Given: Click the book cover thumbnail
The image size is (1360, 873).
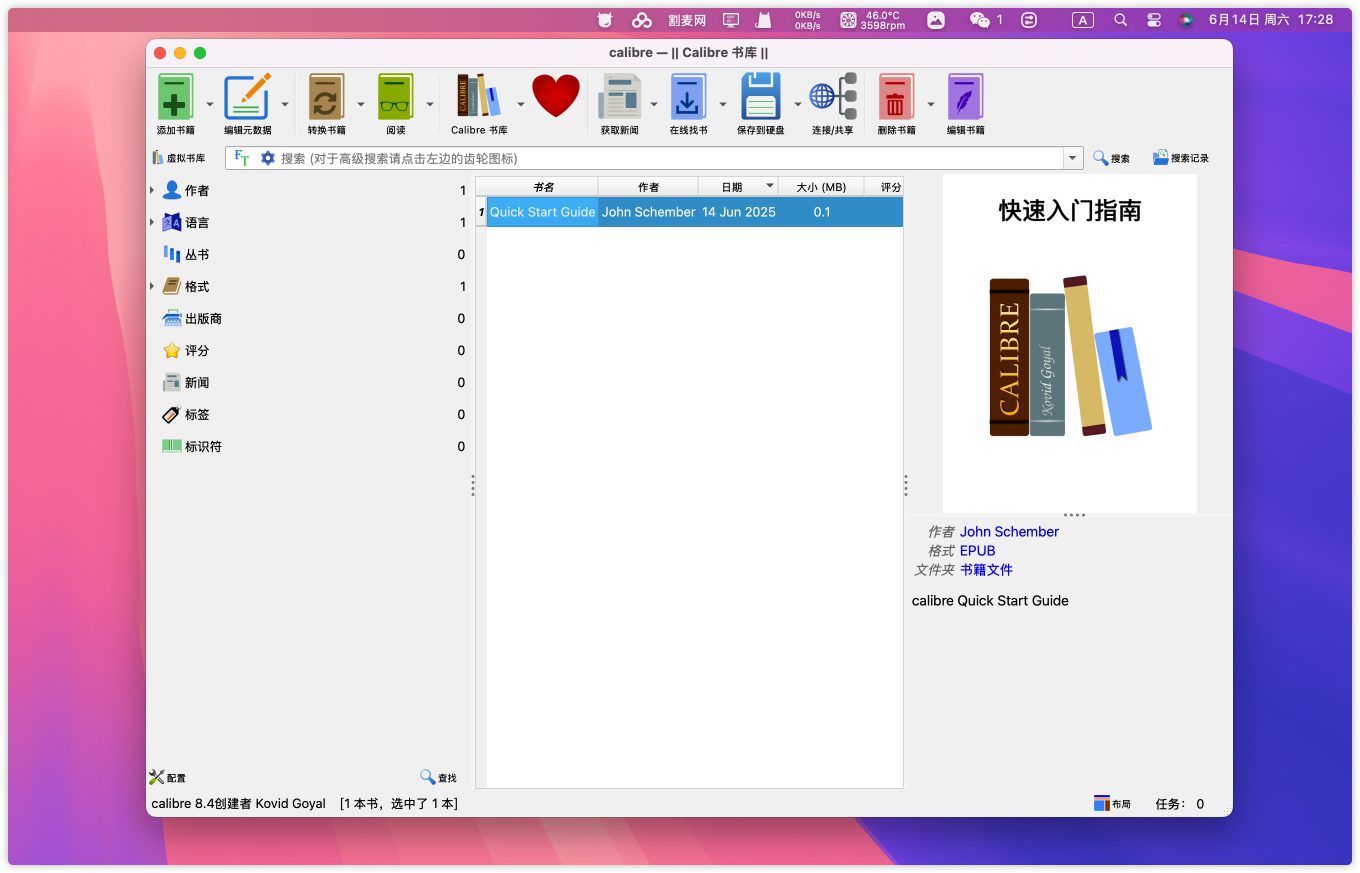Looking at the screenshot, I should [1069, 343].
